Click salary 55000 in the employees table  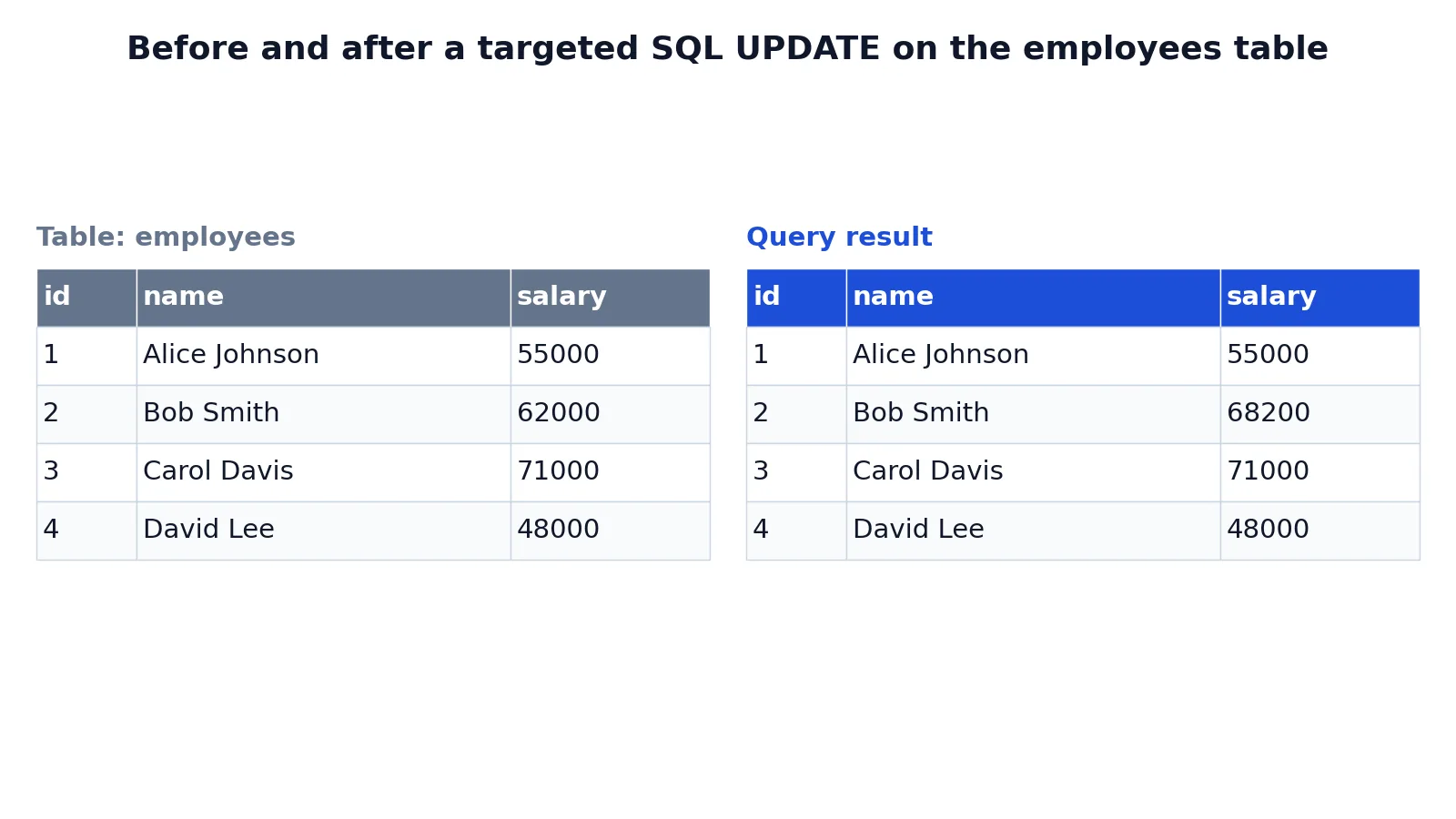point(610,356)
